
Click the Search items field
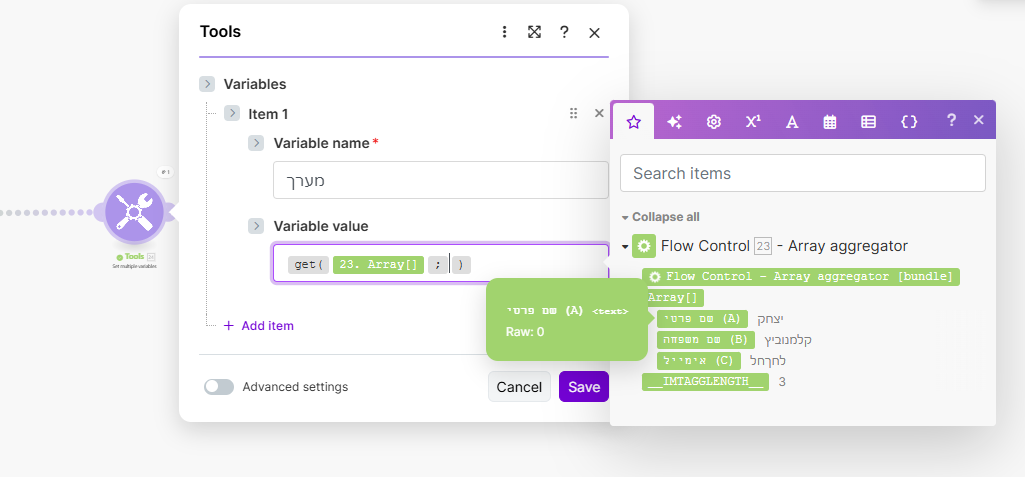[802, 173]
